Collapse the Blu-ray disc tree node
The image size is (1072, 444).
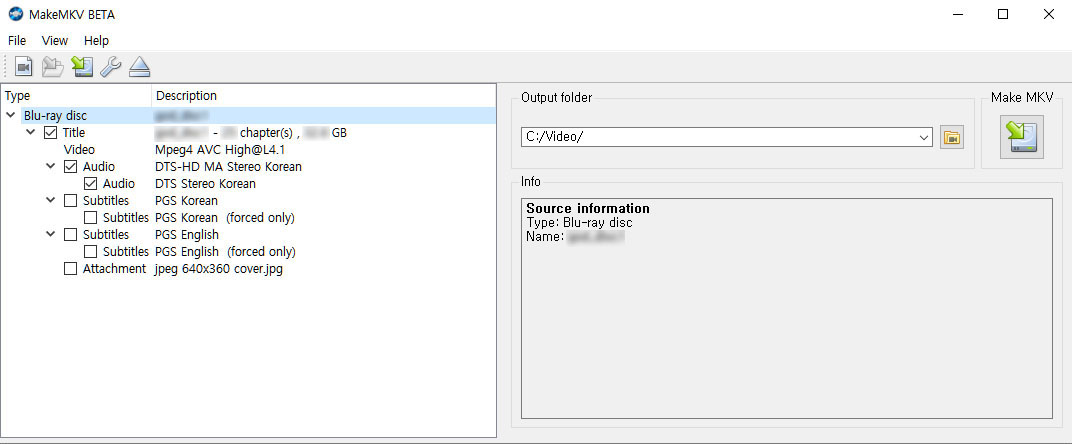click(x=10, y=116)
